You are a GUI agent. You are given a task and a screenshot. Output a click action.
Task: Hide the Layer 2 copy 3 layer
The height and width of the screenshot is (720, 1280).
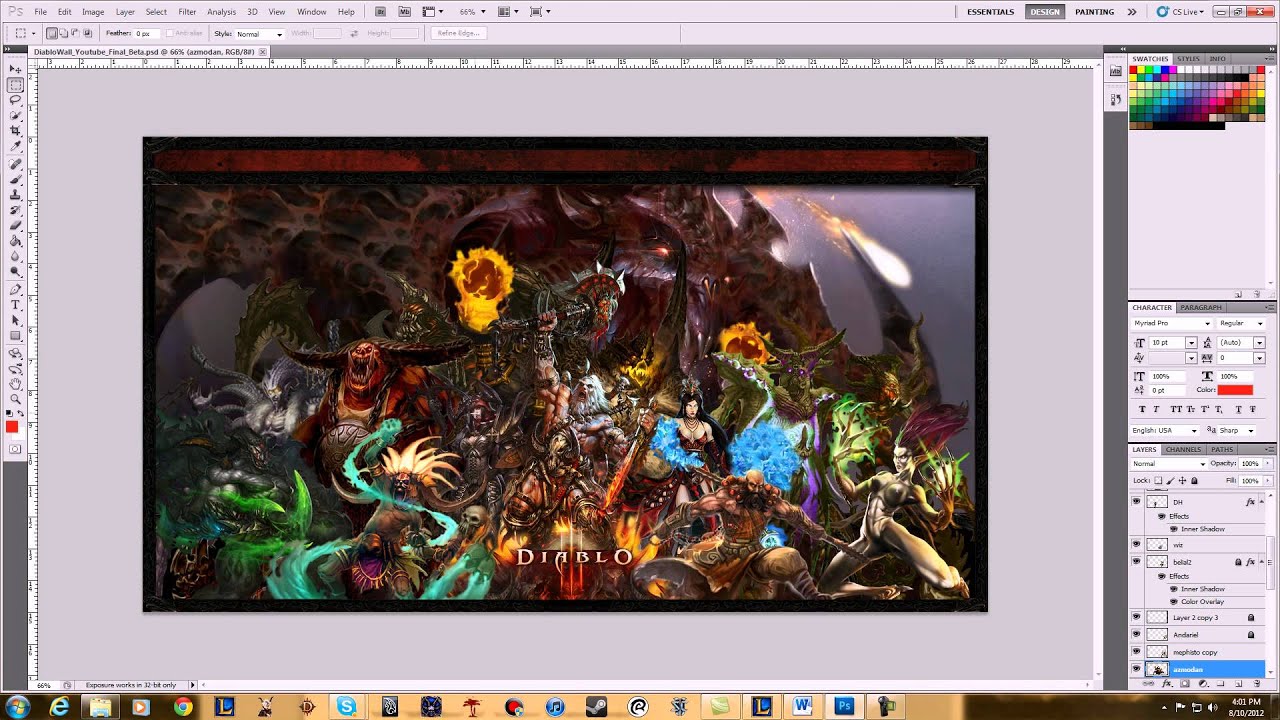[x=1136, y=617]
